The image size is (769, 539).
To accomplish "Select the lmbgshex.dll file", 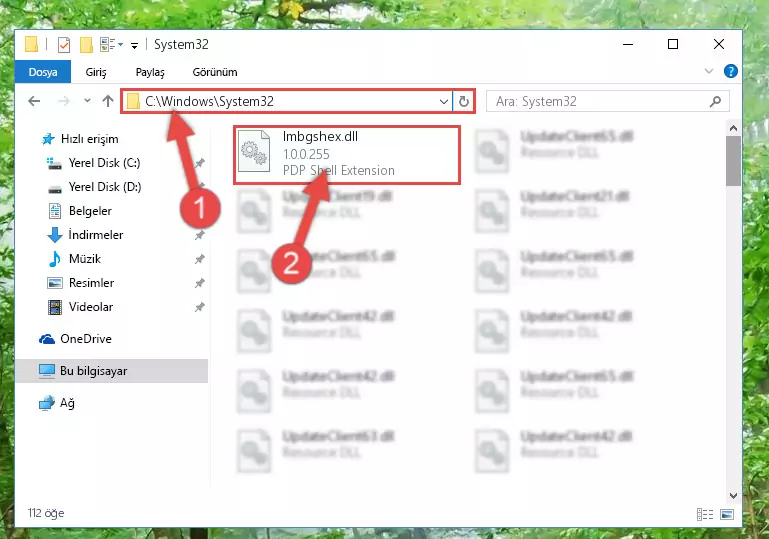I will click(x=347, y=155).
